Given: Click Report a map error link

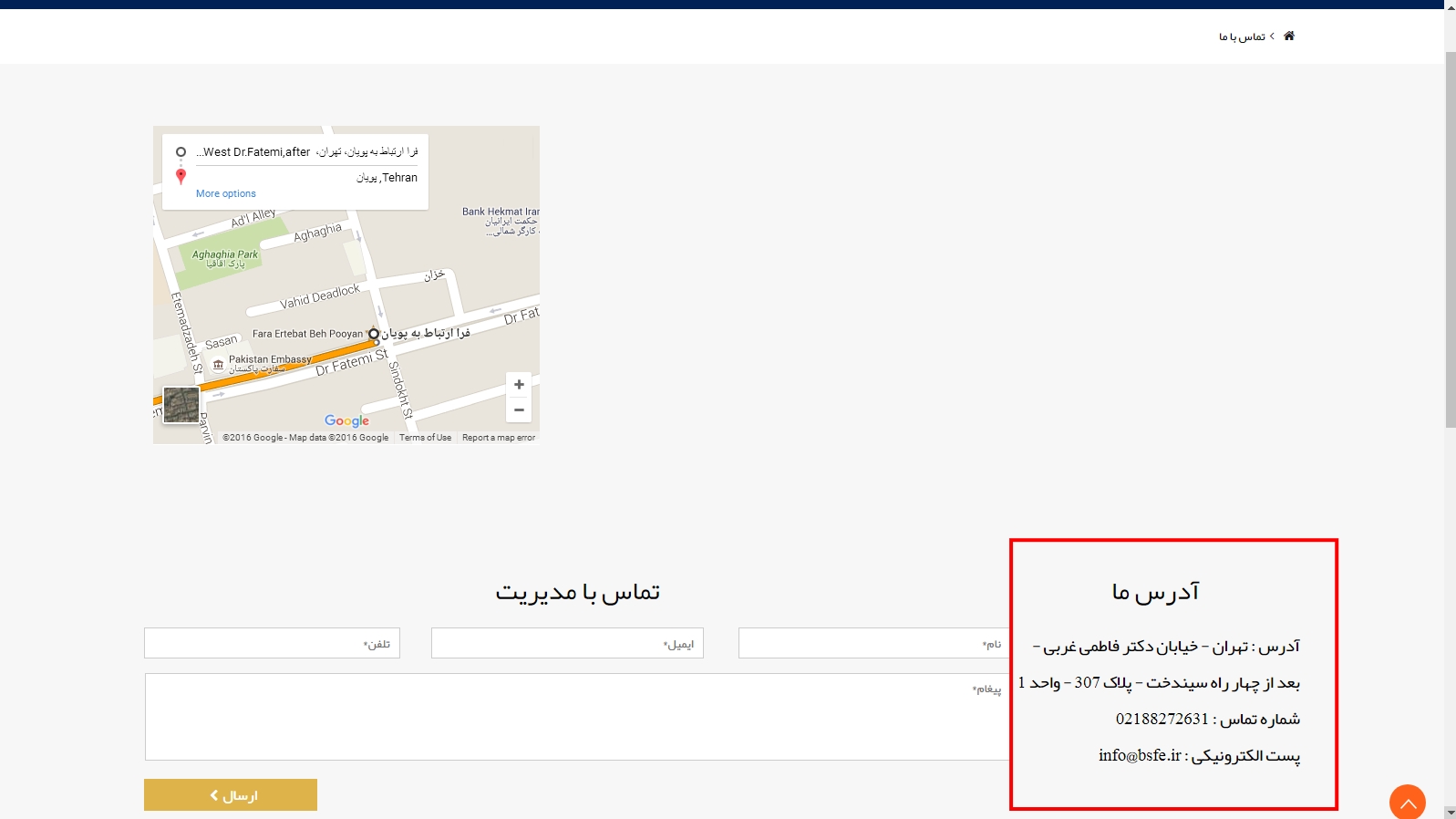Looking at the screenshot, I should (x=499, y=438).
